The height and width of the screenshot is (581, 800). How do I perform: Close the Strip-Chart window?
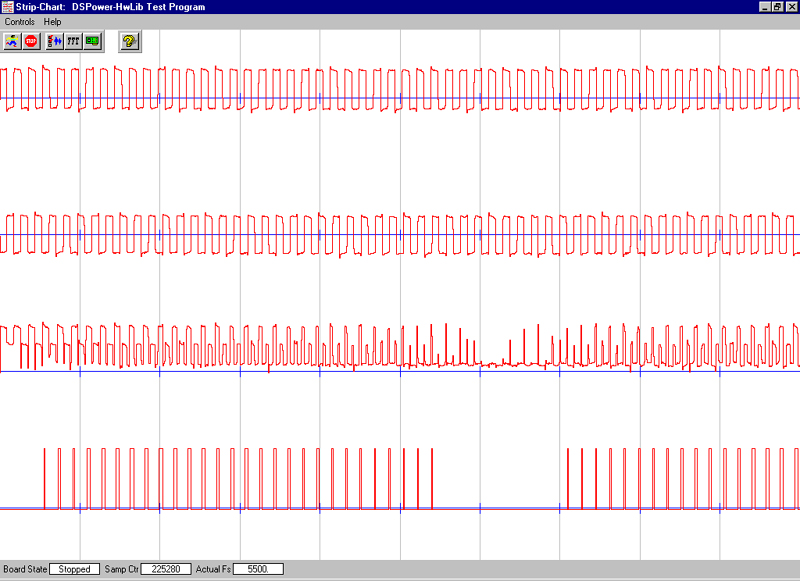791,7
